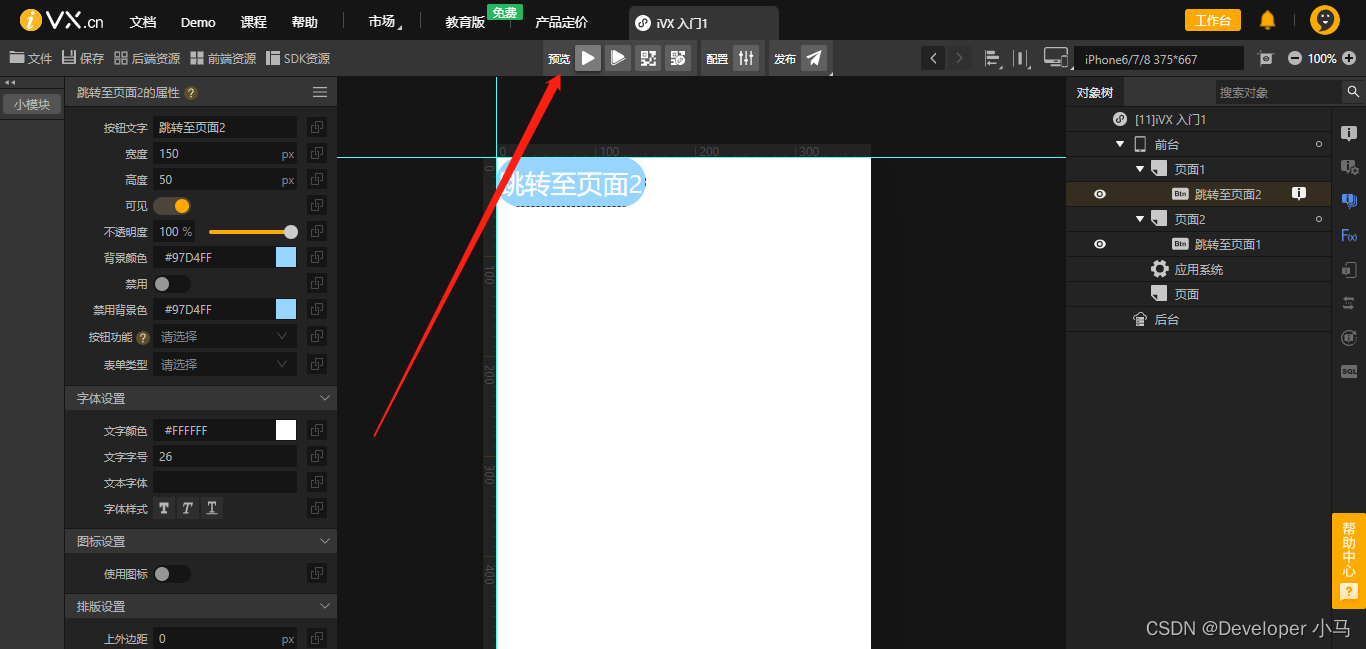Click bind icon beside 宽度 field

coord(316,154)
